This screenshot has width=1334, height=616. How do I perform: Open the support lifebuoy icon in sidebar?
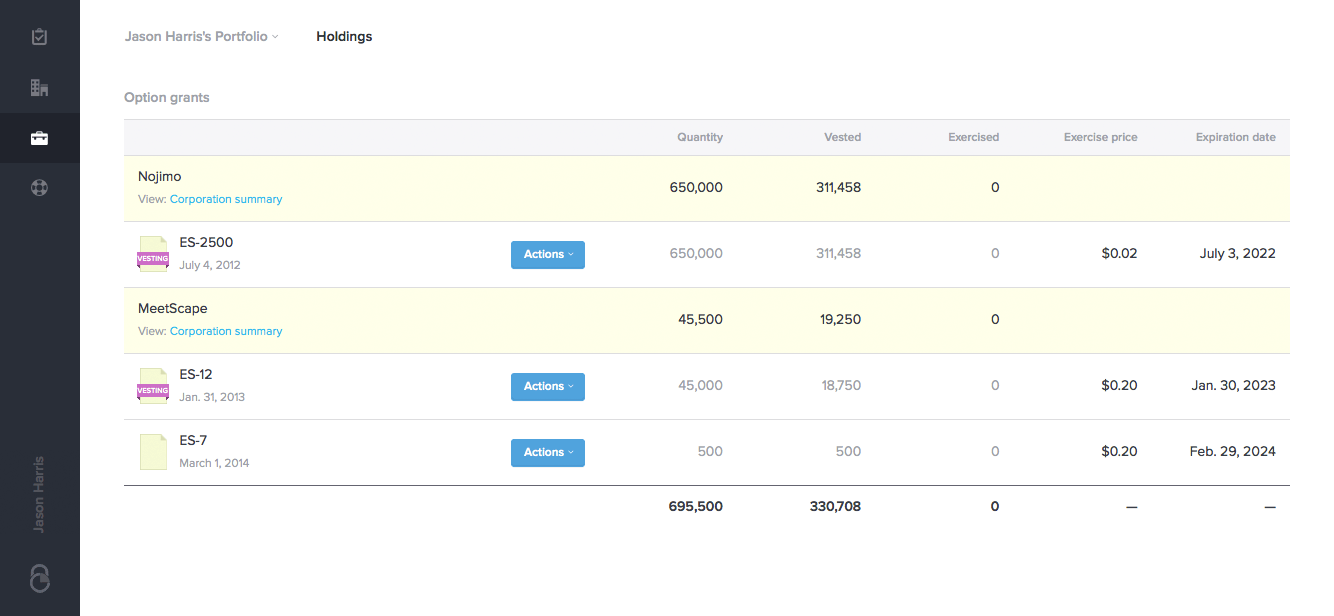point(39,188)
